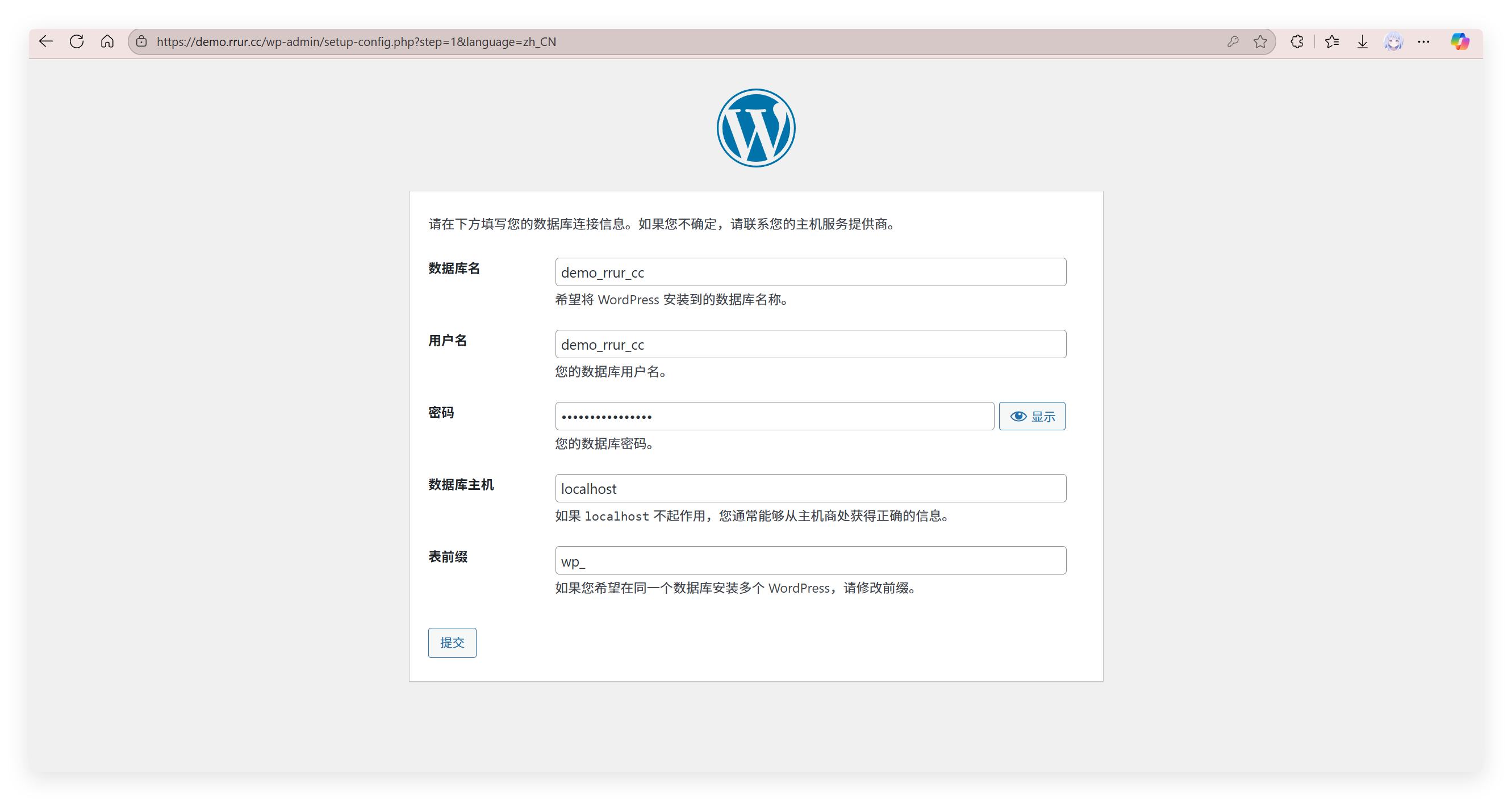This screenshot has height=801, width=1512.
Task: Open browser extensions puzzle icon
Action: pyautogui.click(x=1297, y=41)
